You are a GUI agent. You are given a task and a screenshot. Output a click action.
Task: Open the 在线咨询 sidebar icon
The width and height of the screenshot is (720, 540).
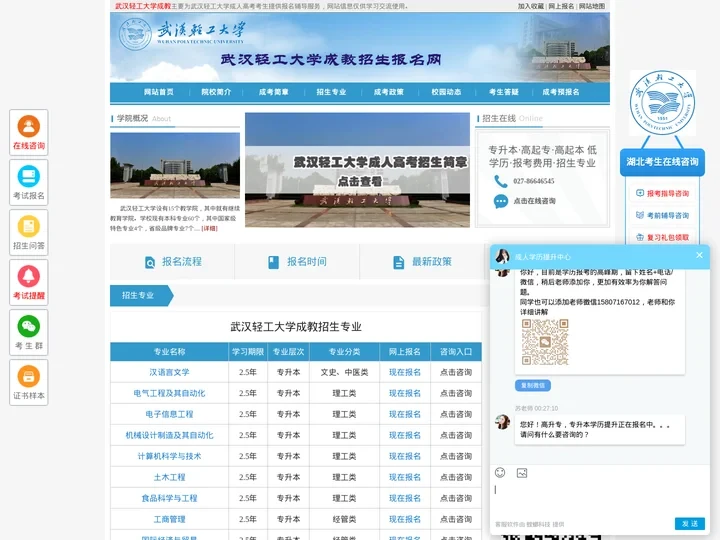pyautogui.click(x=28, y=132)
